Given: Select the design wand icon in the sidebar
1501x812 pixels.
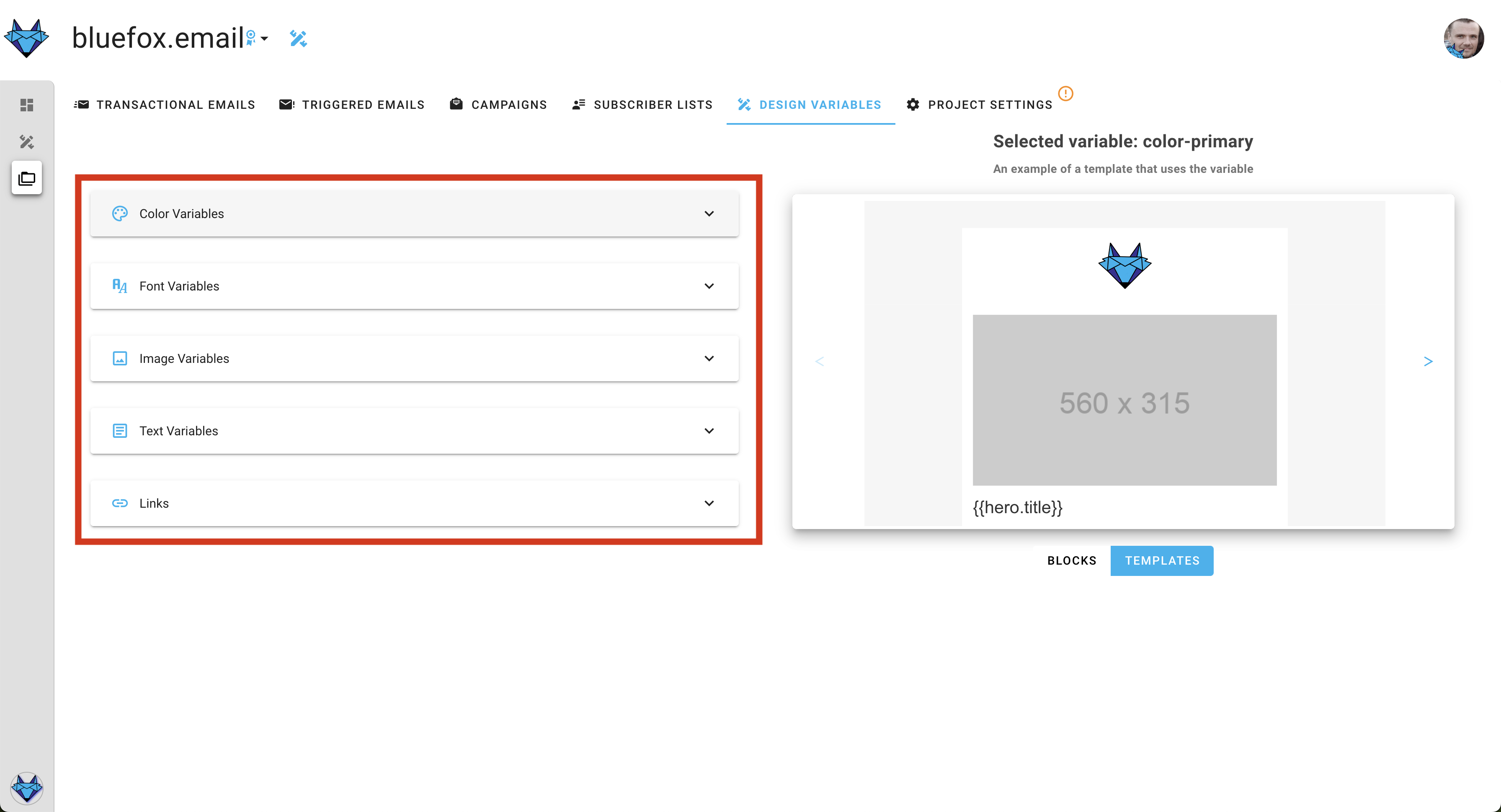Looking at the screenshot, I should pos(27,141).
